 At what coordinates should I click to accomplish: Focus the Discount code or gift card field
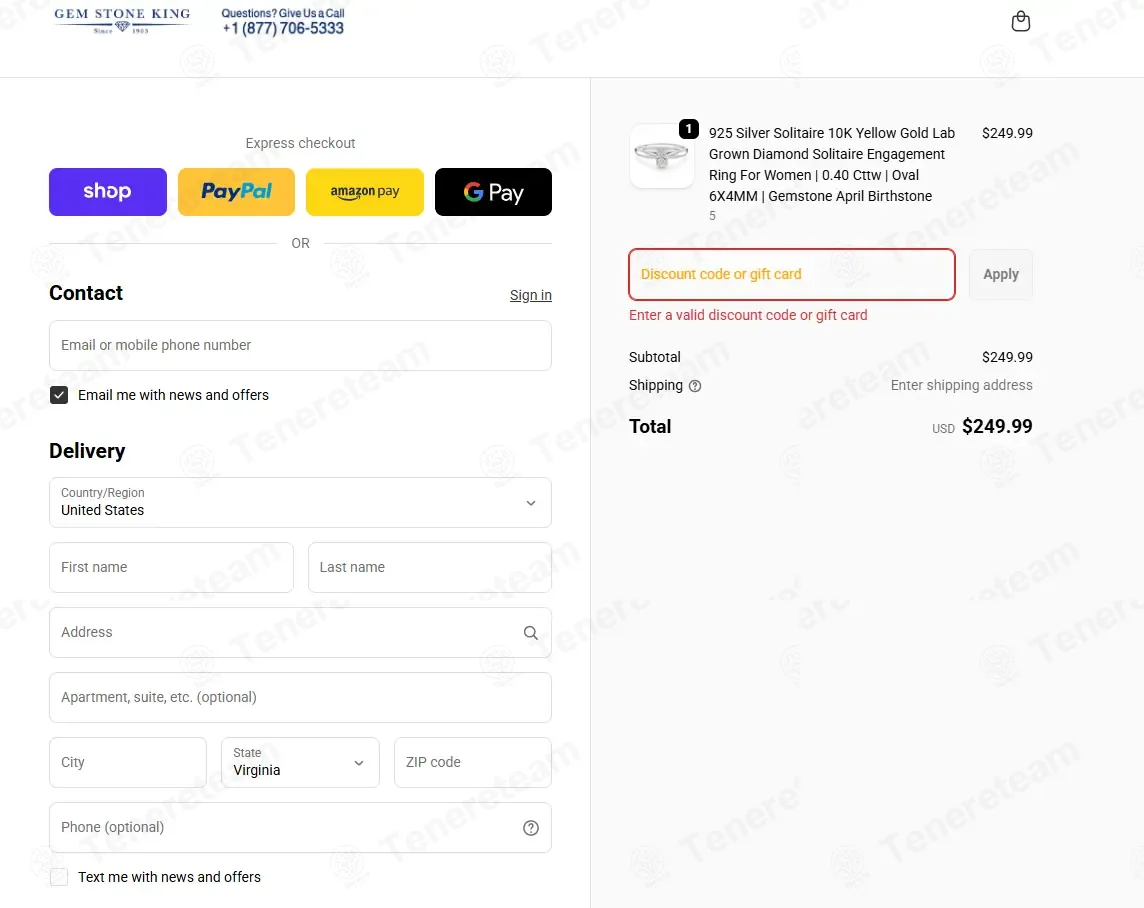click(792, 274)
